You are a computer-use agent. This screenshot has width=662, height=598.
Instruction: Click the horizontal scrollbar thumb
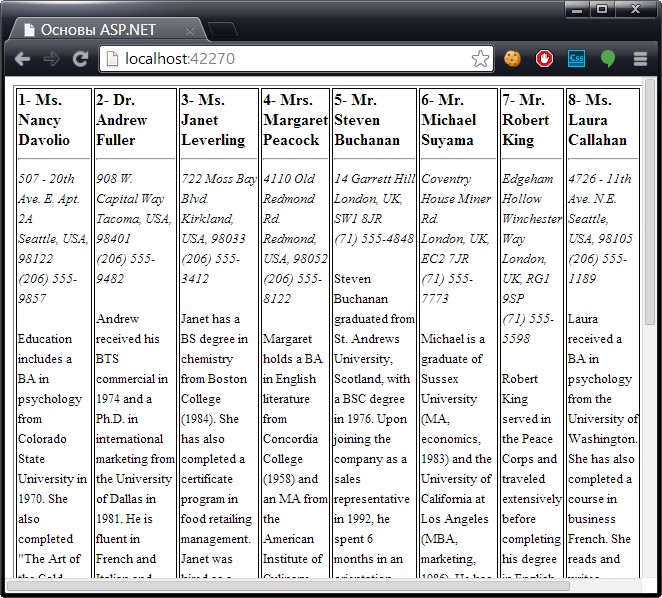click(288, 586)
